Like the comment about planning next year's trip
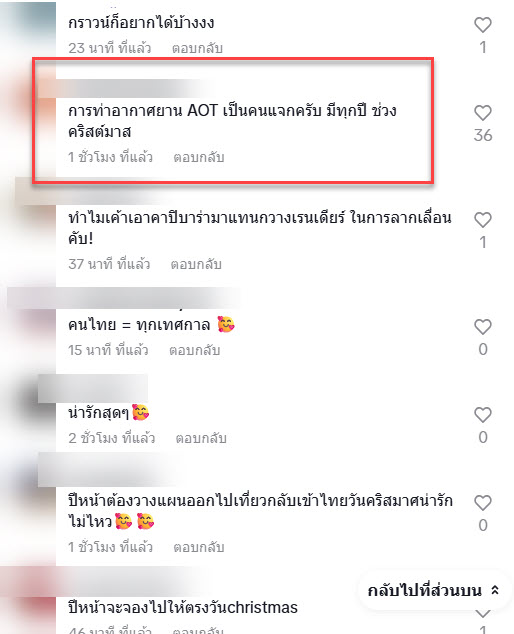 [x=482, y=503]
